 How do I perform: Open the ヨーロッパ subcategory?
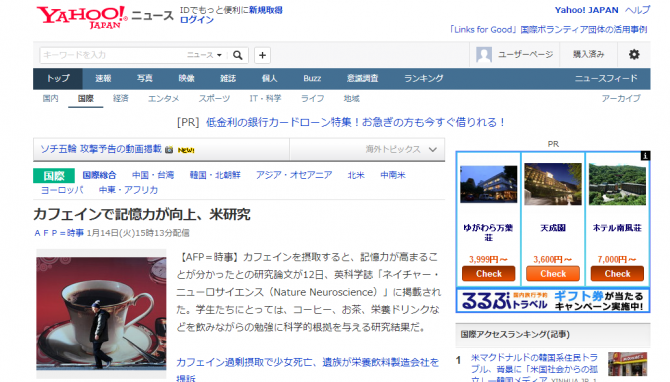(x=62, y=190)
